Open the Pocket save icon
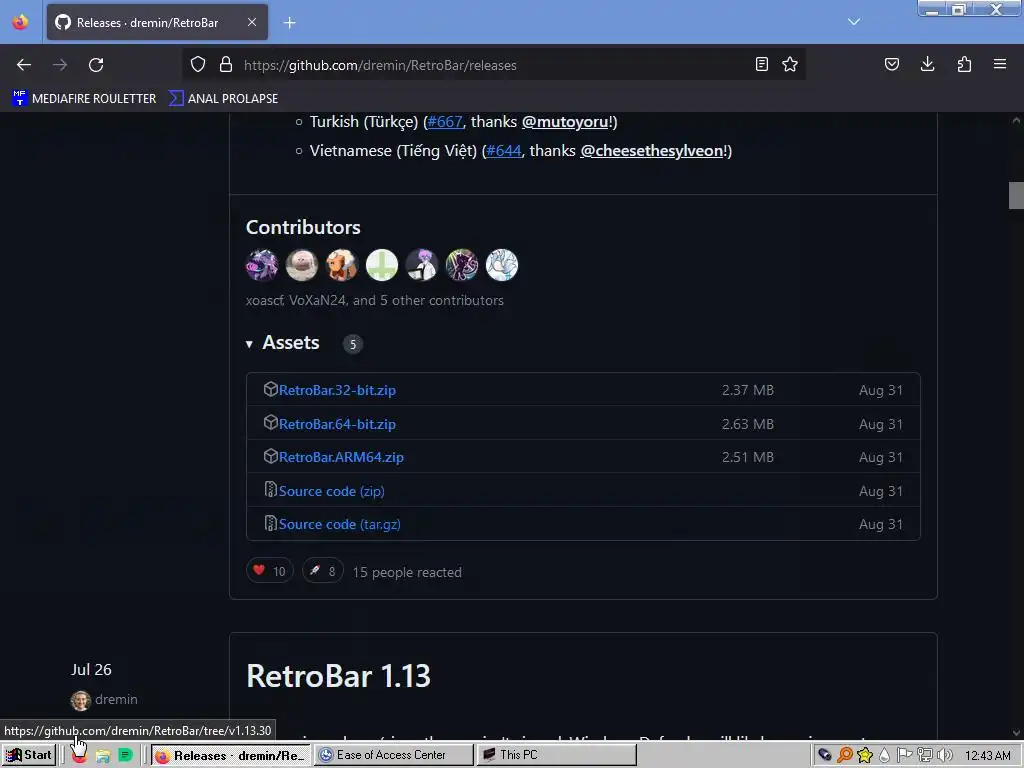The width and height of the screenshot is (1024, 768). point(891,64)
